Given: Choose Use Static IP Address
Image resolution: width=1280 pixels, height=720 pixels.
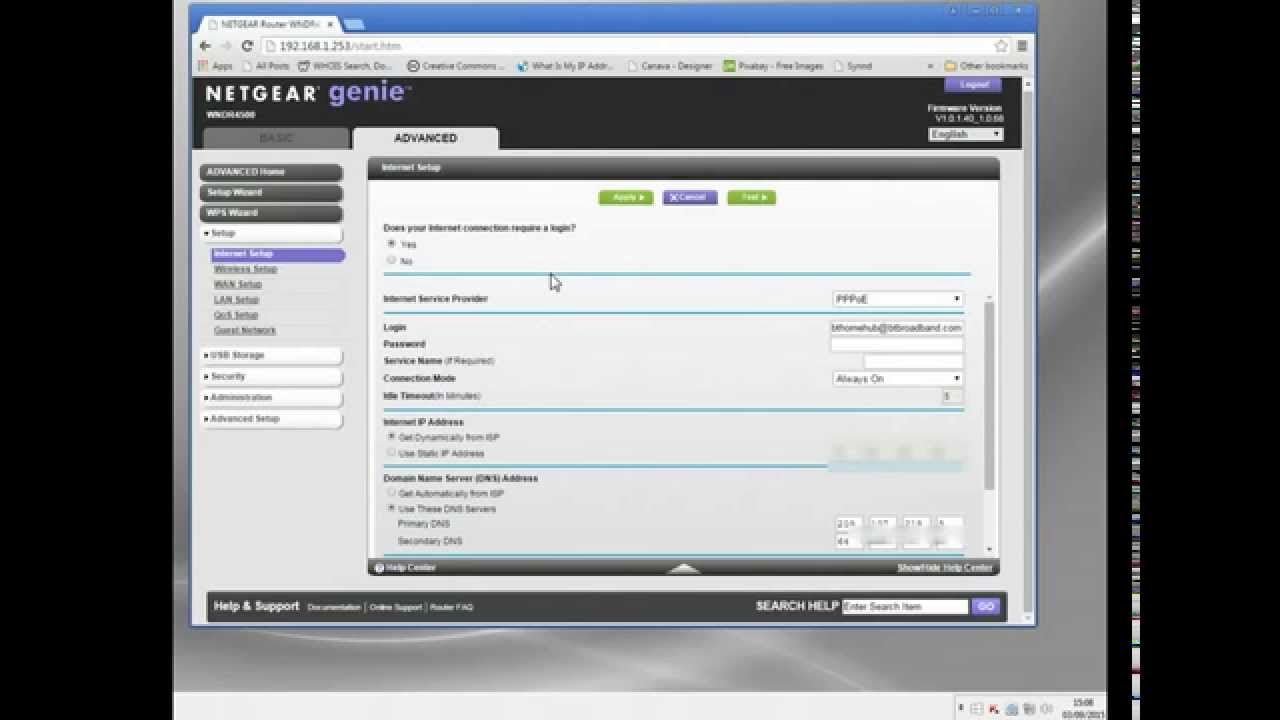Looking at the screenshot, I should tap(391, 453).
